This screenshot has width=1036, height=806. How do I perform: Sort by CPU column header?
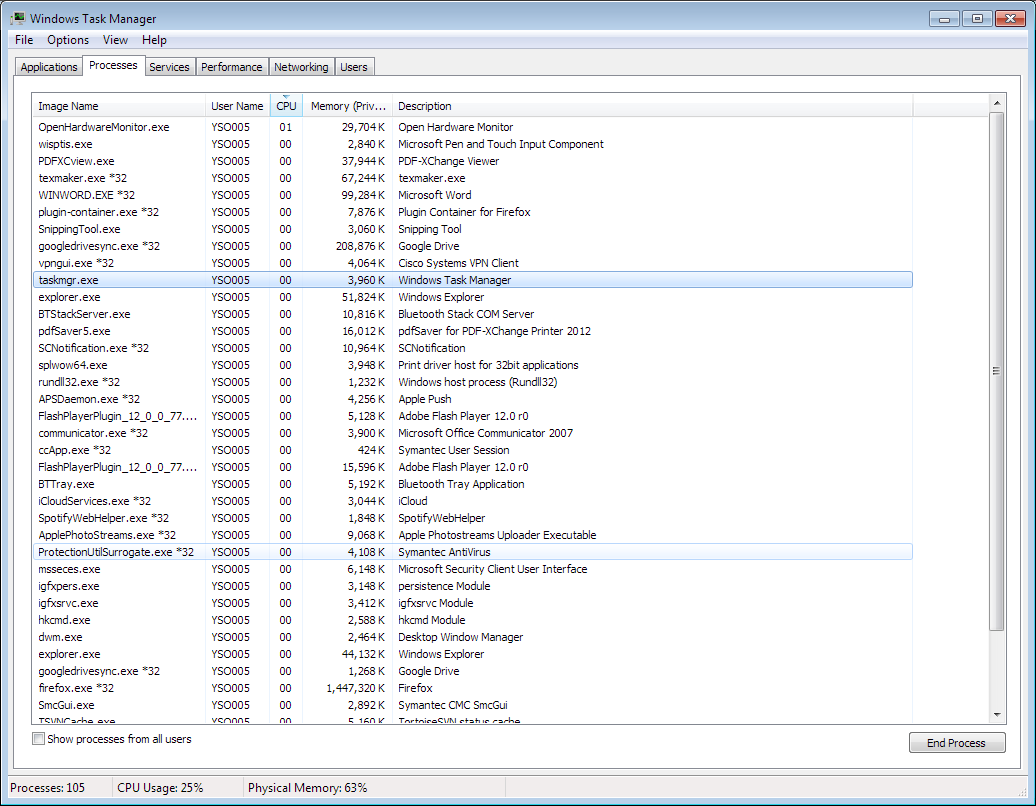point(286,106)
